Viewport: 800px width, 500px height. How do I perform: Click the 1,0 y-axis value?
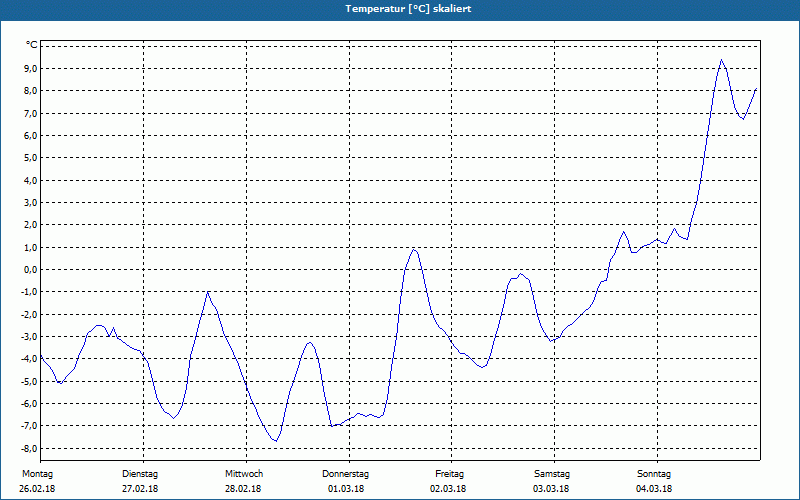(x=30, y=247)
